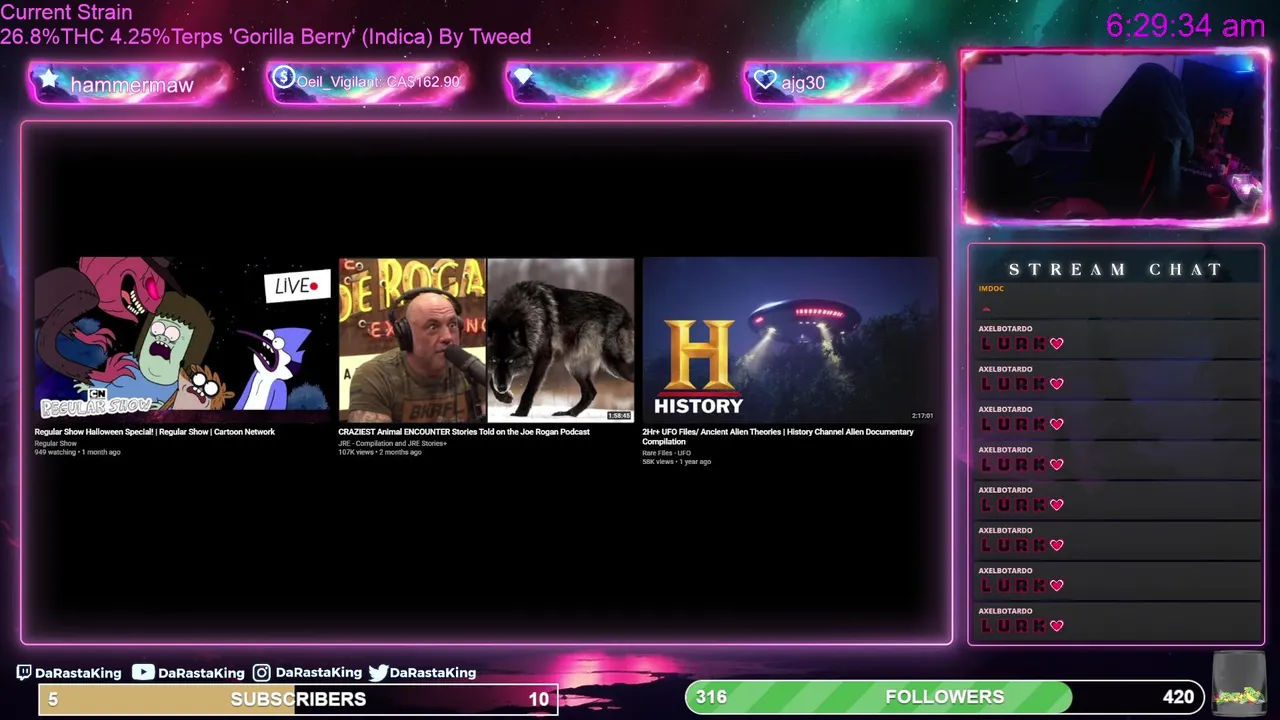Open '2Hr+ UFO Files/ Ancient Alien Theories' title

click(x=778, y=437)
